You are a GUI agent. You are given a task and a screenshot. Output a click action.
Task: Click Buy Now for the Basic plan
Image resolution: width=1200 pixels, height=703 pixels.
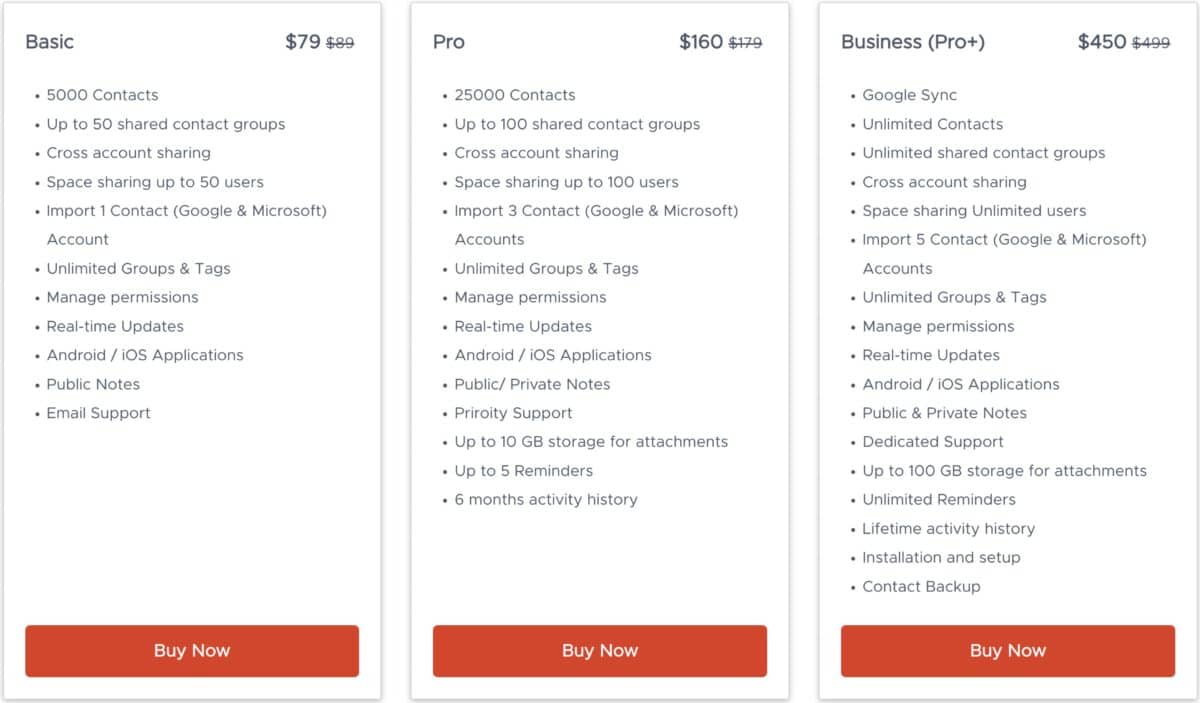click(x=192, y=651)
